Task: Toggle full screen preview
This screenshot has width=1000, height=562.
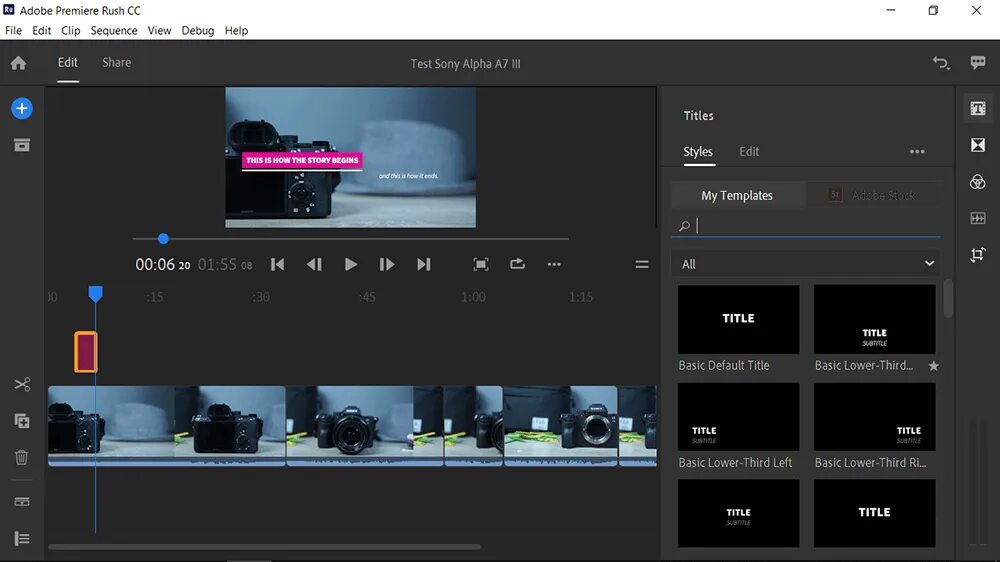Action: [x=481, y=264]
